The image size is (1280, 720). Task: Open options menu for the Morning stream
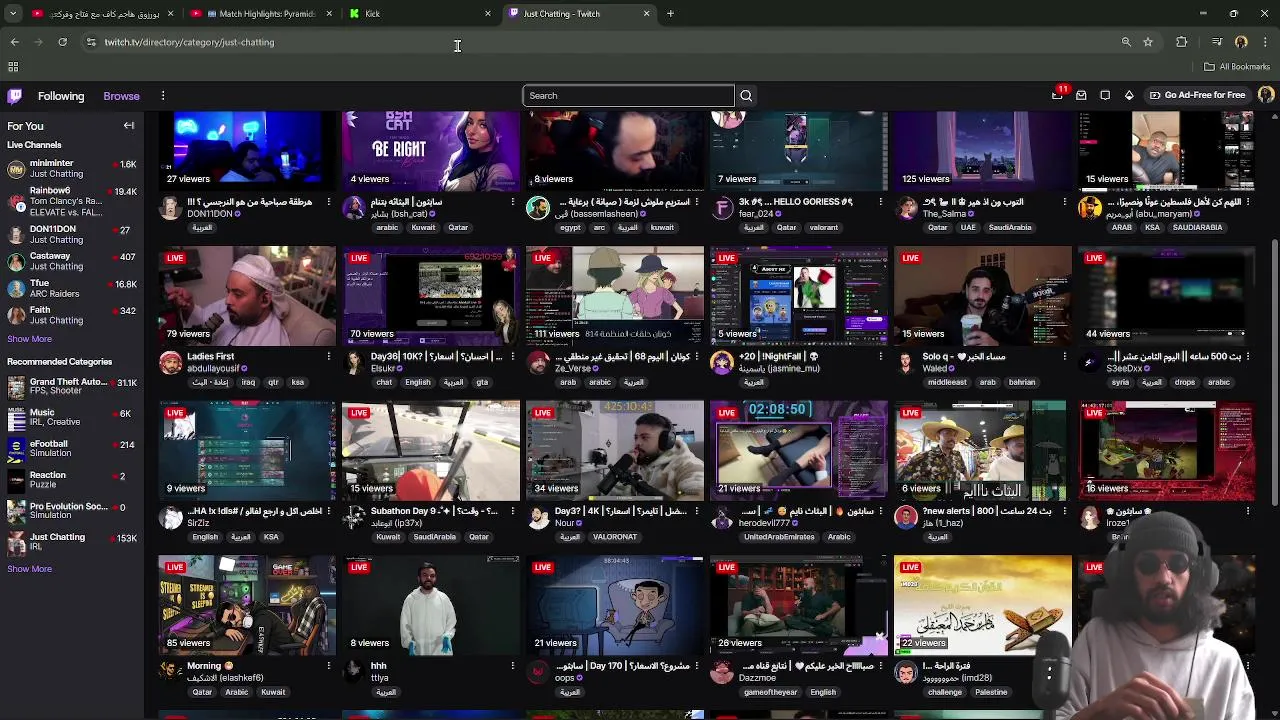pos(328,665)
